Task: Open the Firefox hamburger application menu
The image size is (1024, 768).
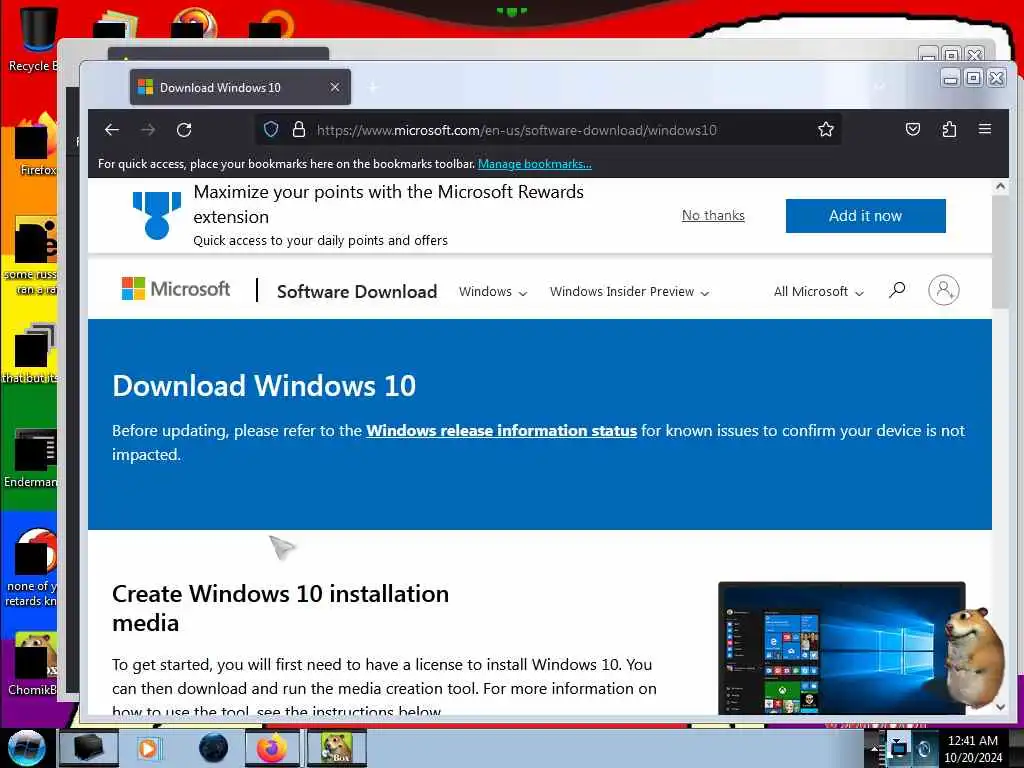Action: tap(985, 129)
